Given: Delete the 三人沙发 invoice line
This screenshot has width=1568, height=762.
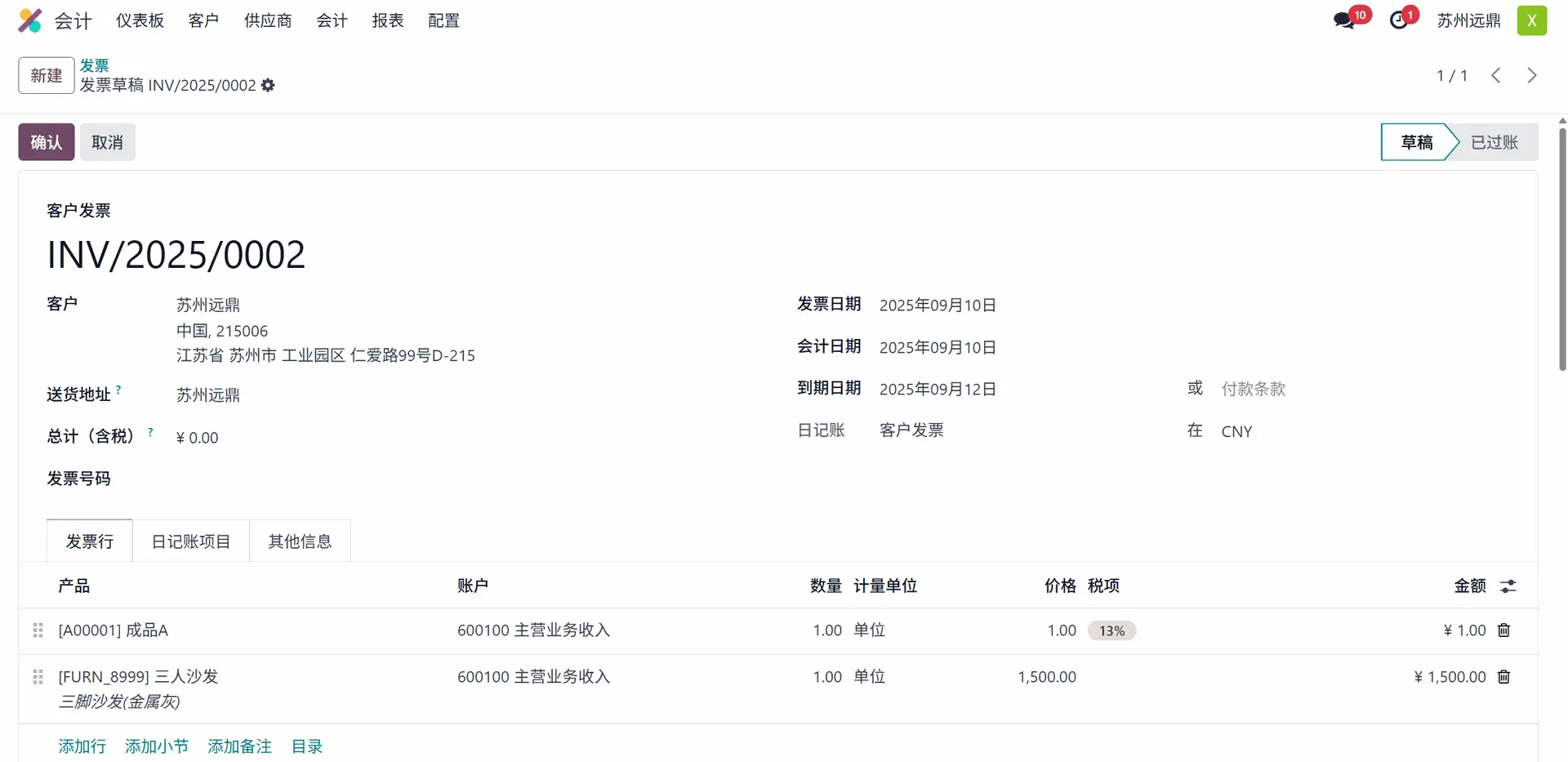Looking at the screenshot, I should pos(1503,677).
